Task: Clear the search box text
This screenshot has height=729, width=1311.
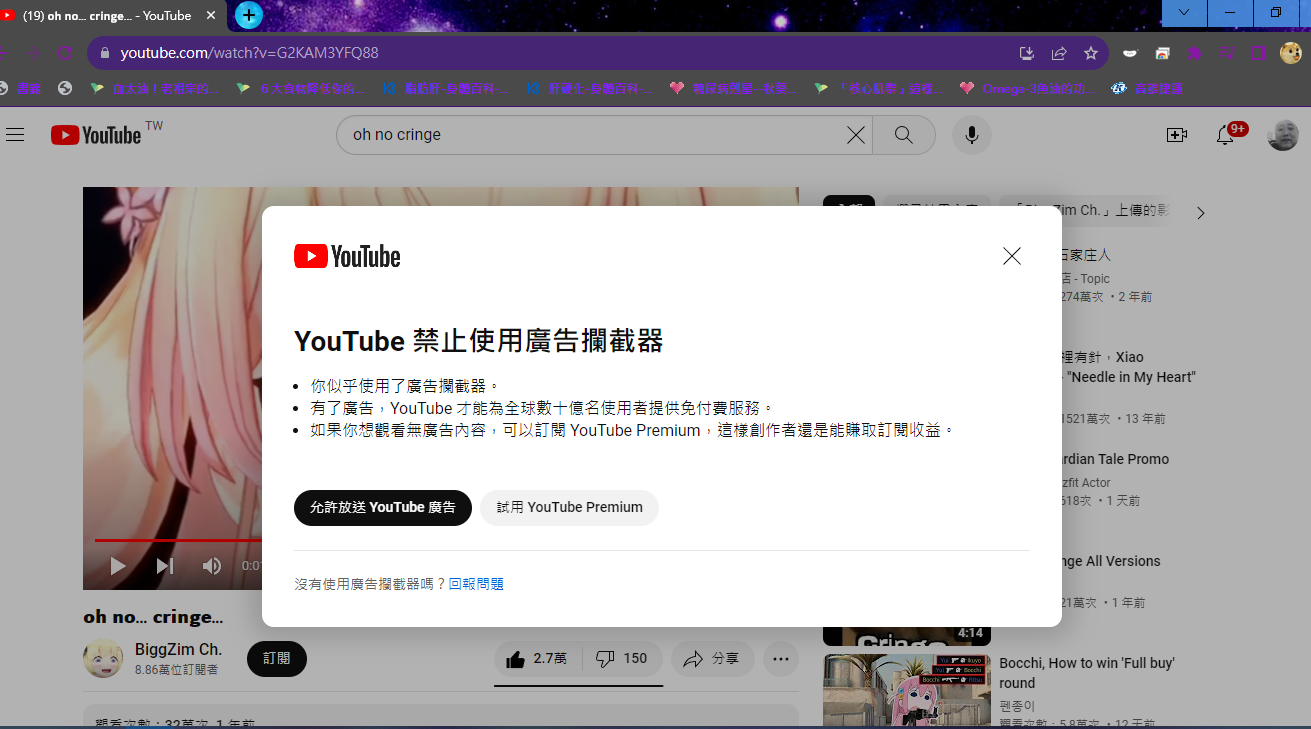Action: tap(856, 135)
